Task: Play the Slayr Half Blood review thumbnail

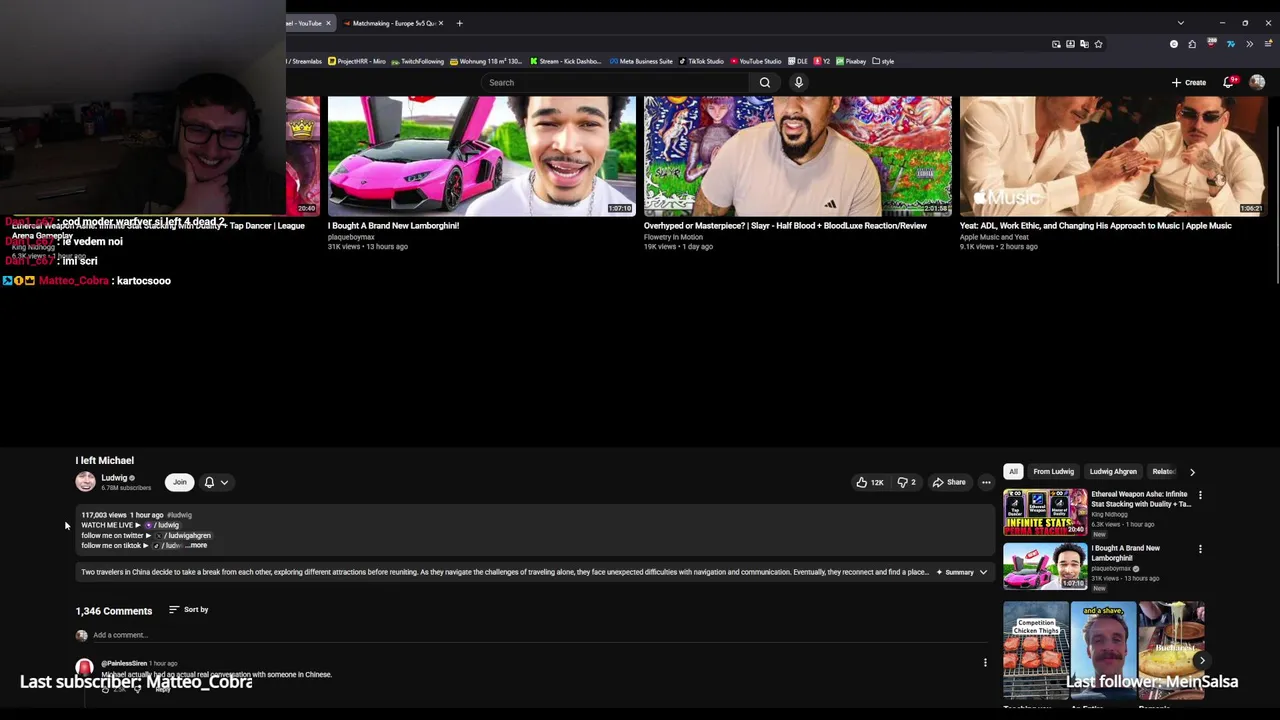Action: coord(798,156)
